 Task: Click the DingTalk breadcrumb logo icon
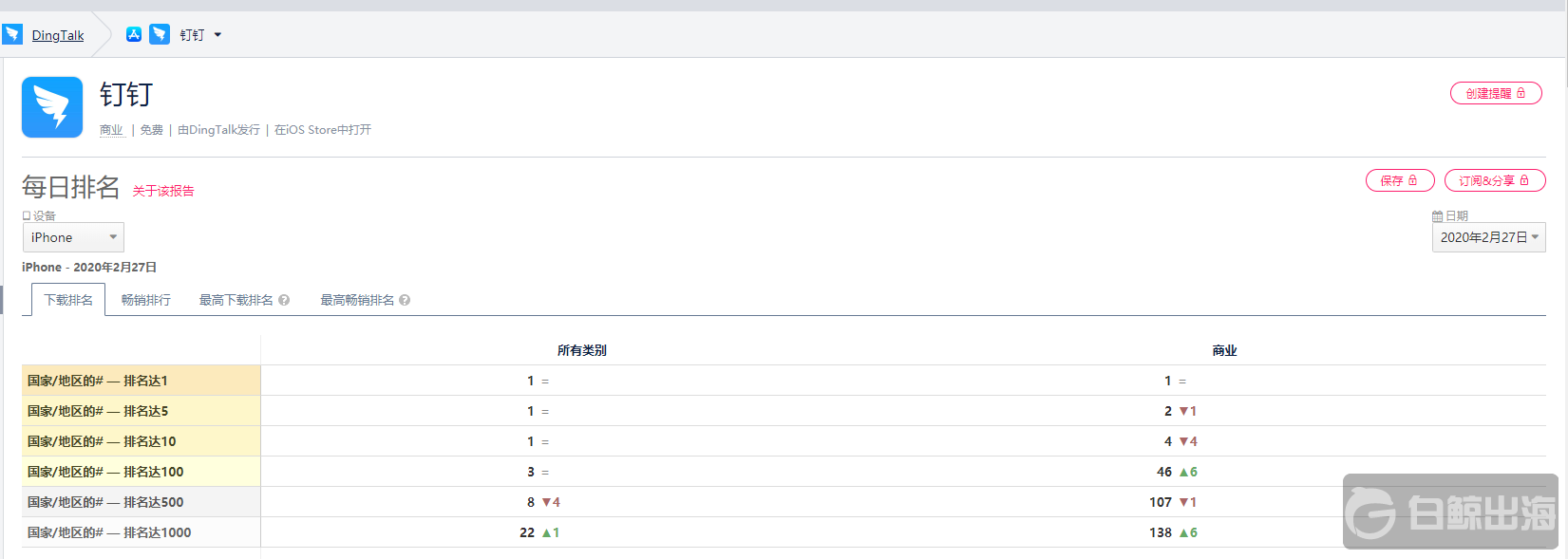tap(12, 35)
